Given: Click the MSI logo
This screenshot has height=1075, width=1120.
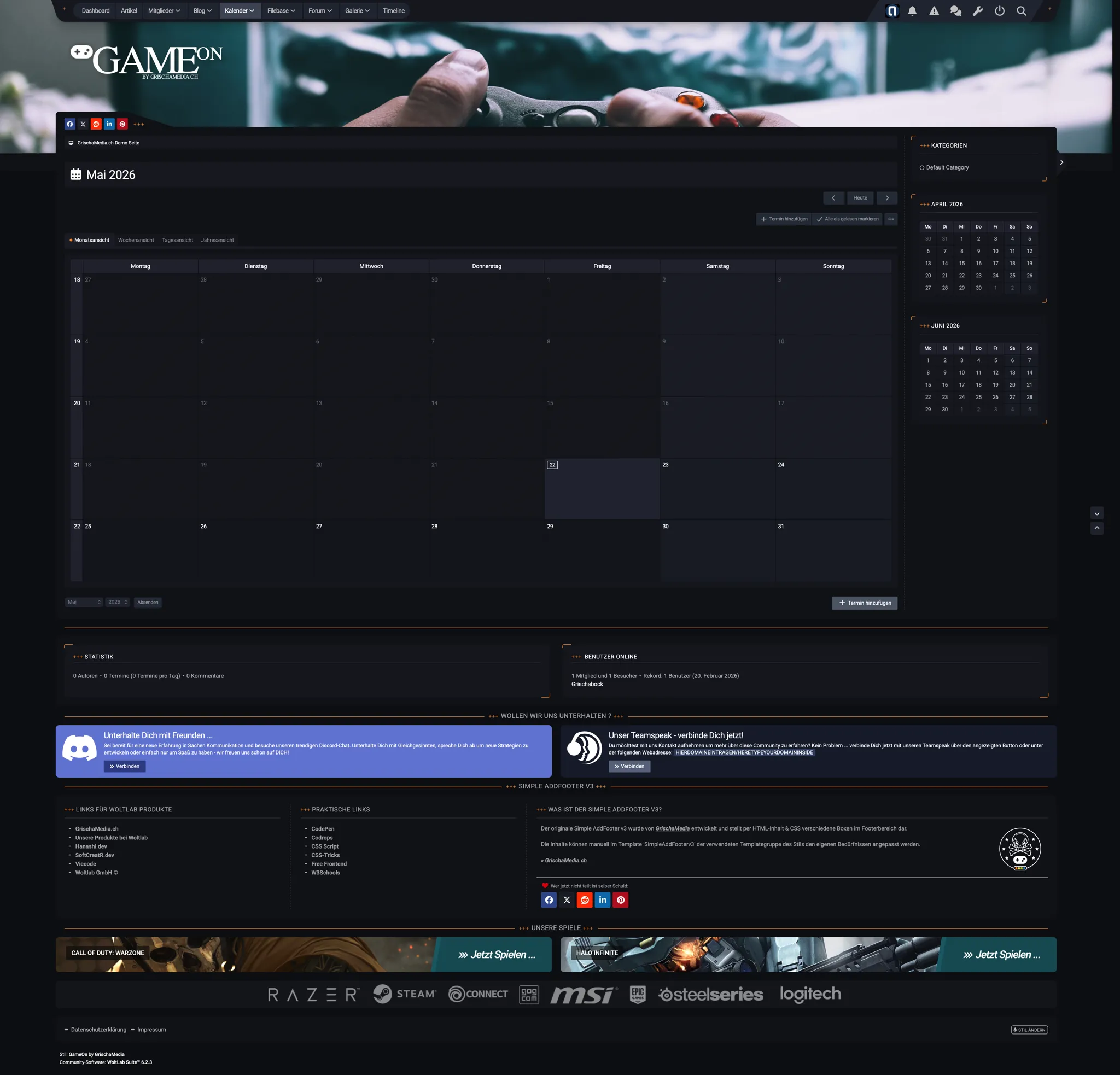Looking at the screenshot, I should pyautogui.click(x=584, y=995).
